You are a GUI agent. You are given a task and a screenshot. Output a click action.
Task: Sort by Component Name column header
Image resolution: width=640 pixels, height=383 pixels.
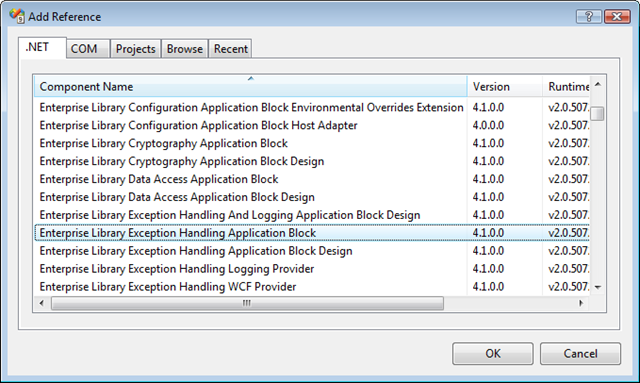(251, 86)
